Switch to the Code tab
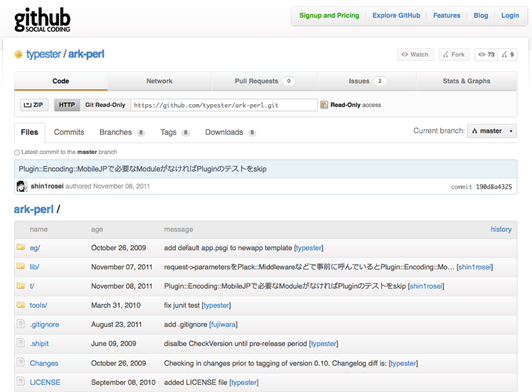Image resolution: width=532 pixels, height=392 pixels. coord(61,81)
